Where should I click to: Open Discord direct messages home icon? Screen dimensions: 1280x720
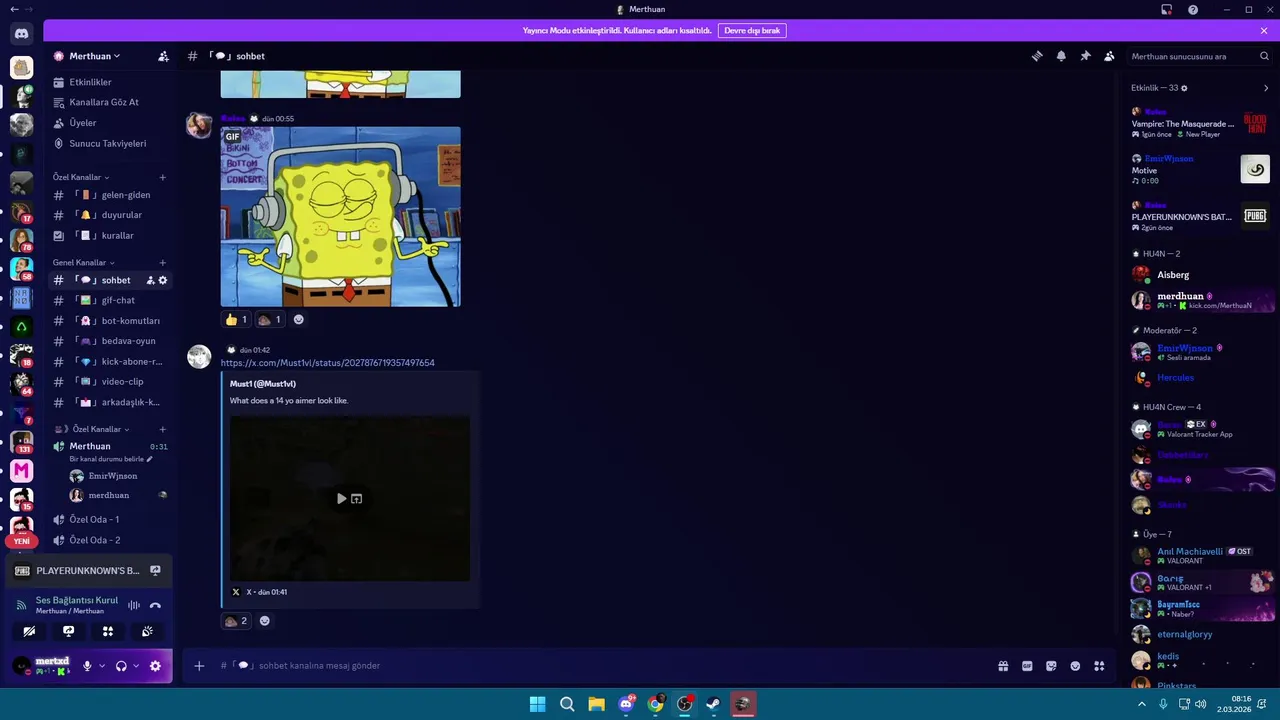pyautogui.click(x=21, y=34)
